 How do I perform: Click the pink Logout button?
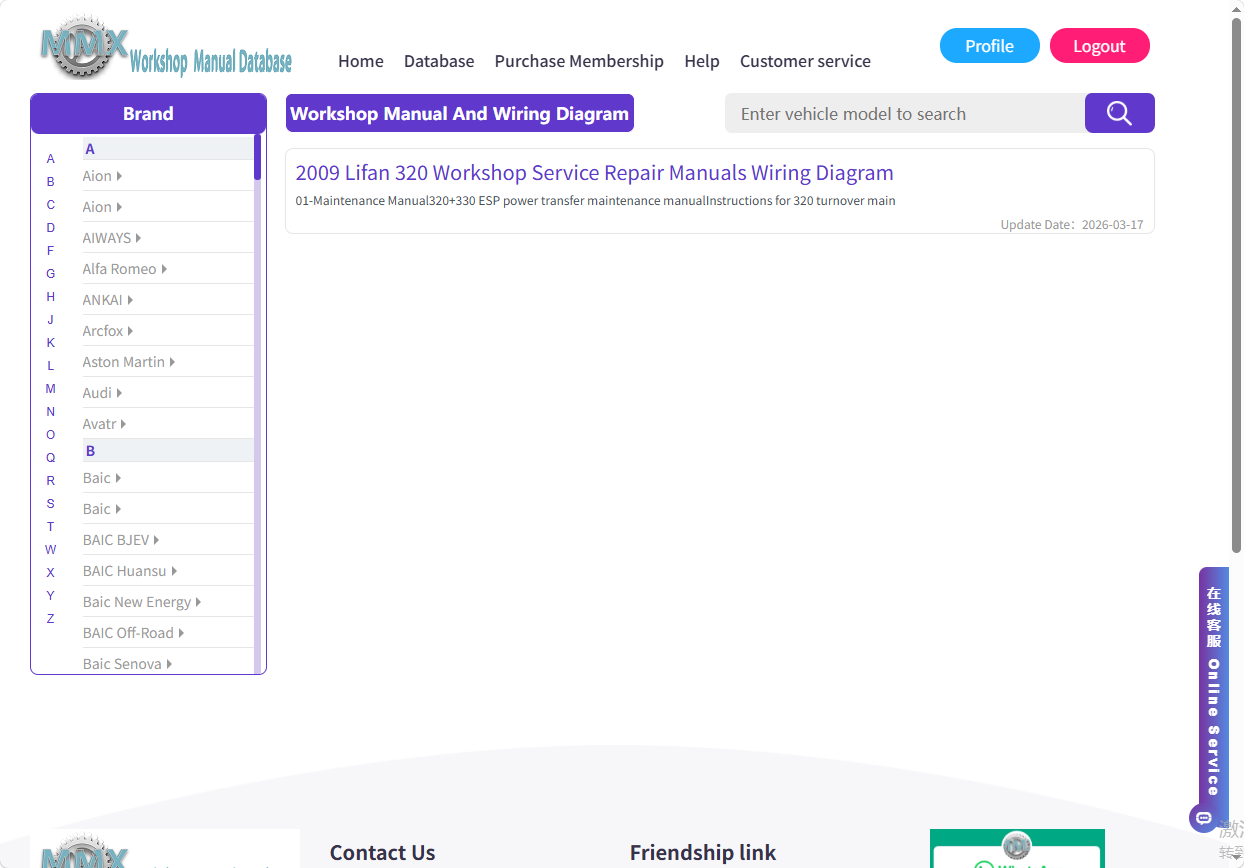coord(1100,46)
